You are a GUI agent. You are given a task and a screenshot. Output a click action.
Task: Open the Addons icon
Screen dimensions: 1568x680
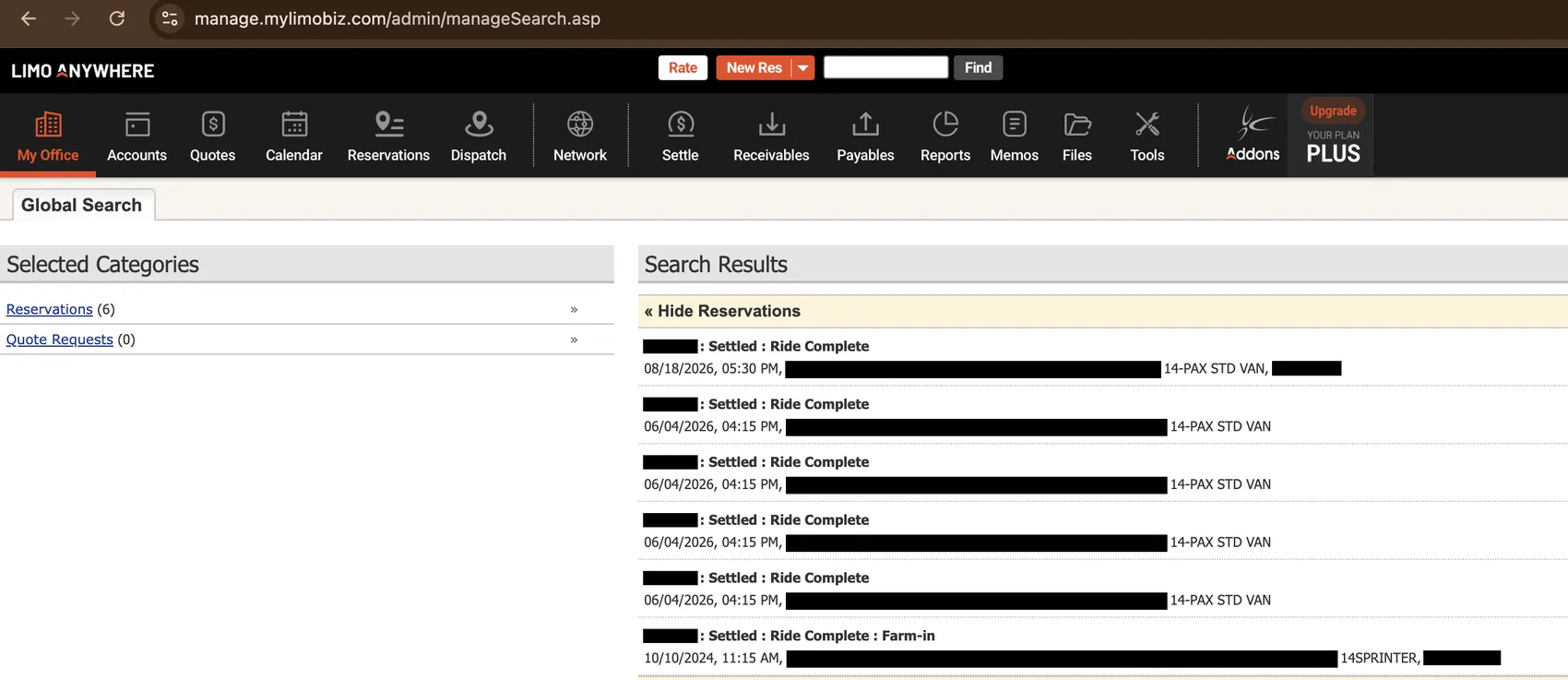pyautogui.click(x=1253, y=134)
